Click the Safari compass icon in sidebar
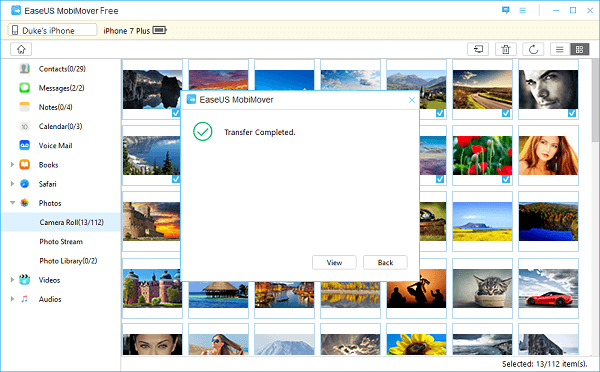The image size is (600, 372). click(x=24, y=184)
